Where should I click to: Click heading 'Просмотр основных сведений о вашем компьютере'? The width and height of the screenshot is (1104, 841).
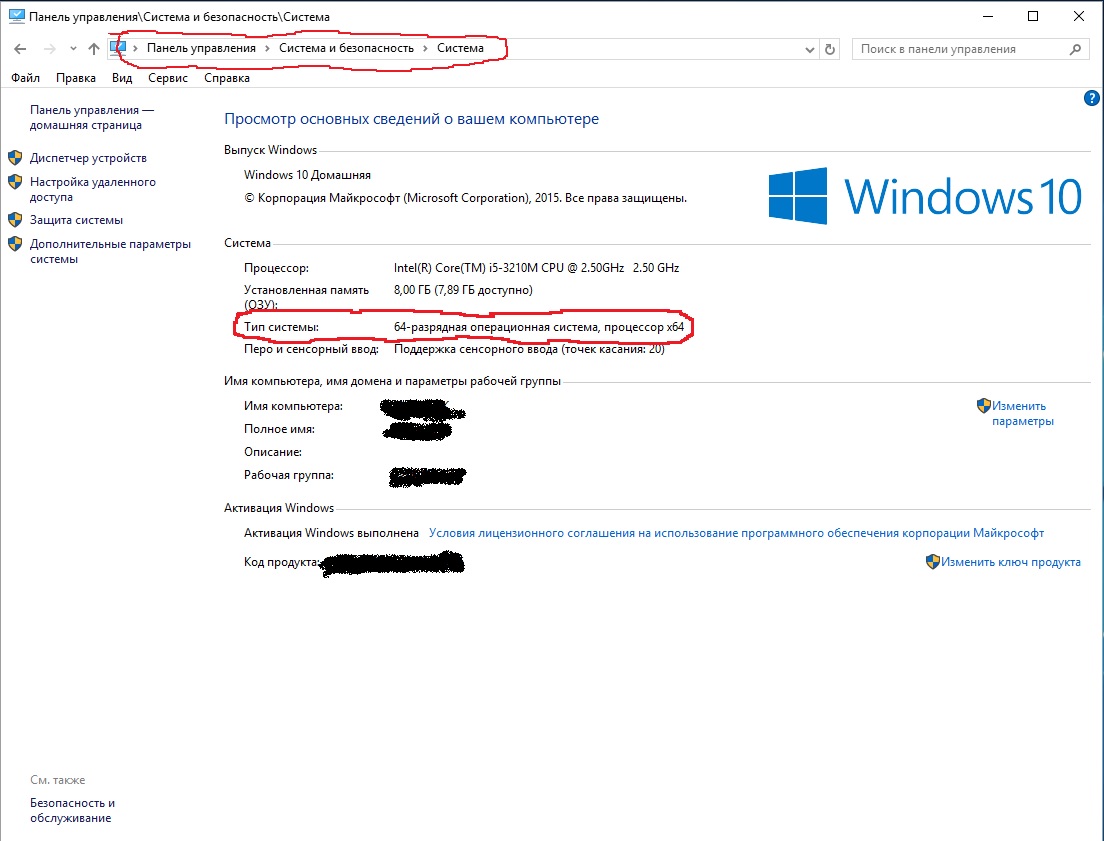[411, 119]
